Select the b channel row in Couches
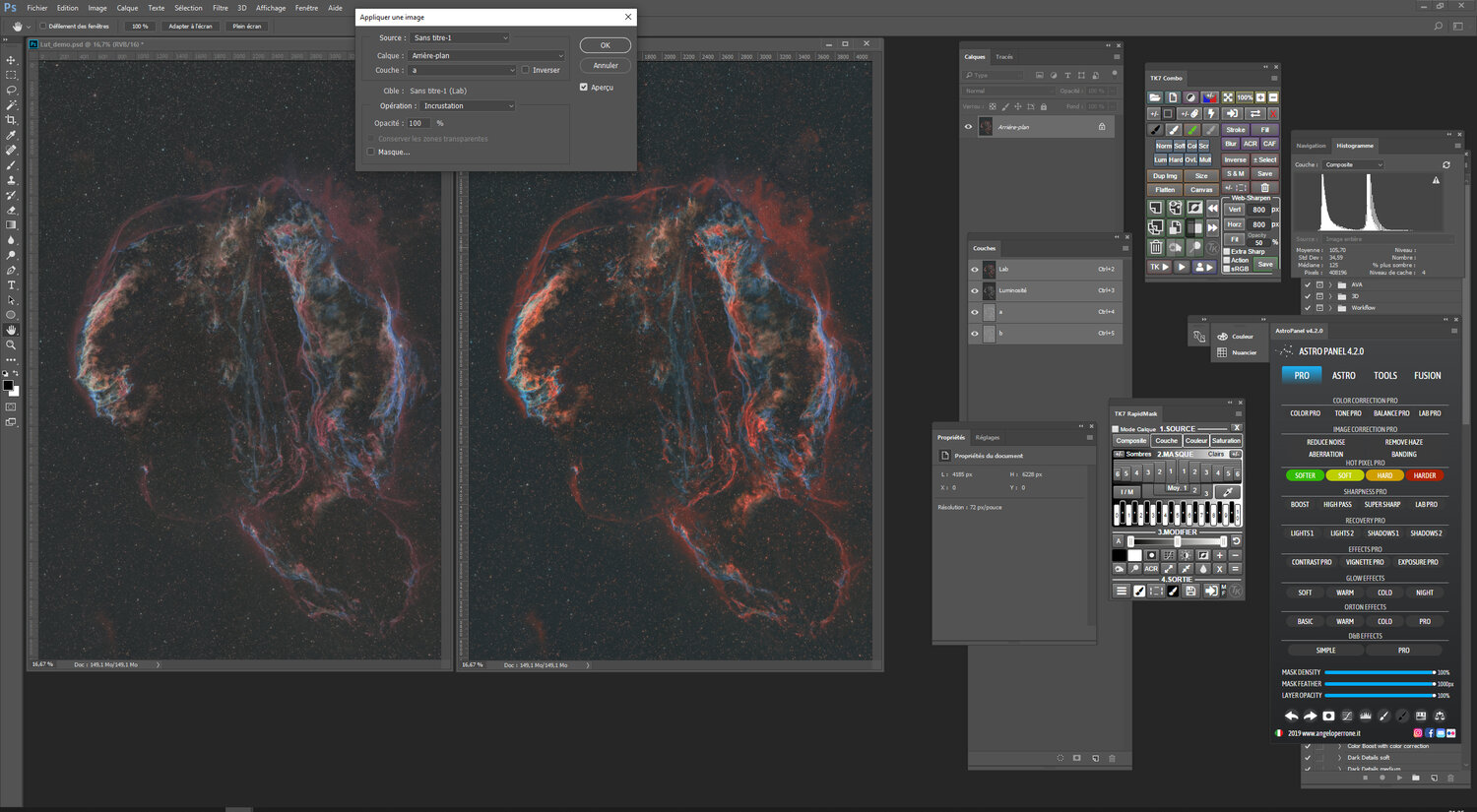The width and height of the screenshot is (1477, 812). [x=1046, y=334]
